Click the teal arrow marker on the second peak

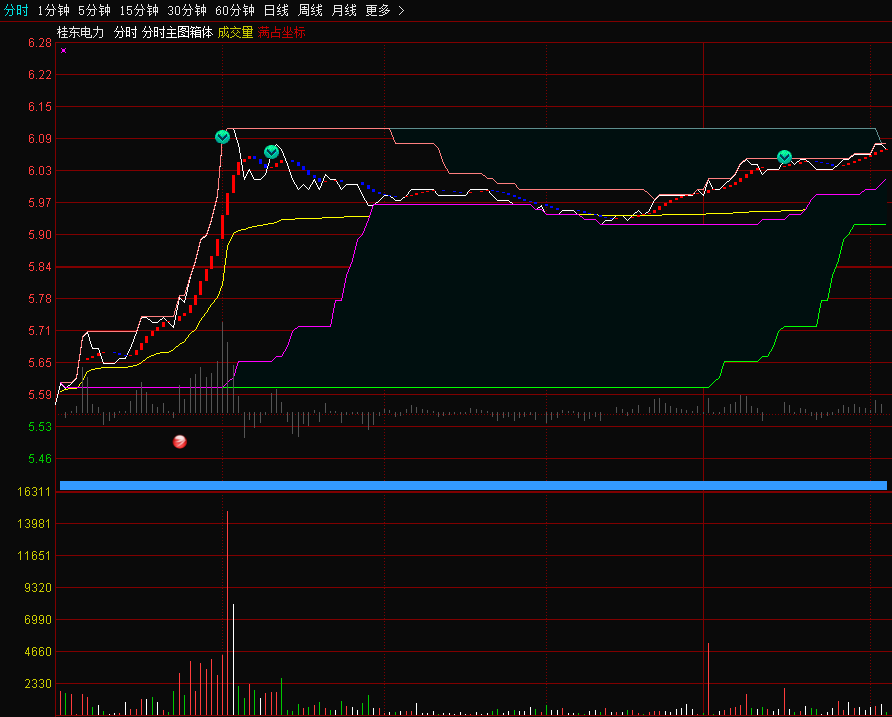[x=271, y=152]
